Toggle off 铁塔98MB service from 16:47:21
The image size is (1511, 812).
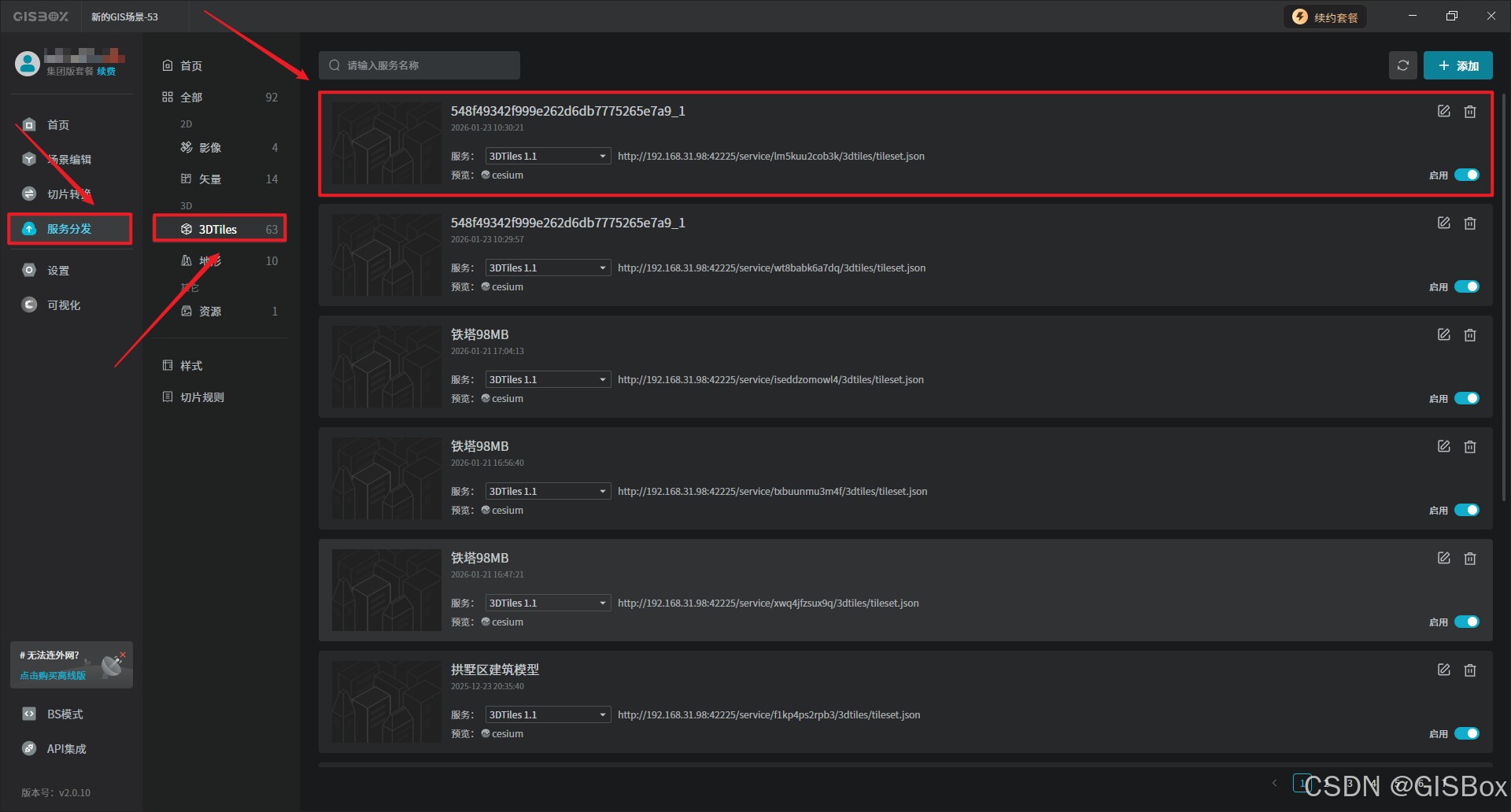point(1466,622)
